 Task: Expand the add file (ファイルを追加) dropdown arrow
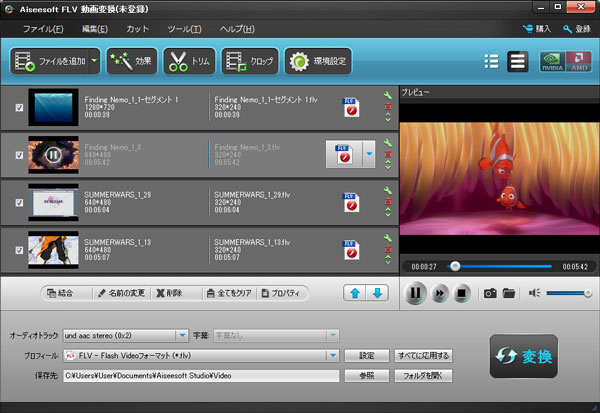pyautogui.click(x=95, y=61)
